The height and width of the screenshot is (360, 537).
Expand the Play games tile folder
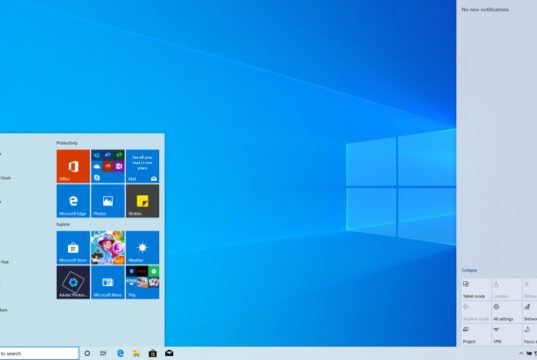(x=142, y=282)
